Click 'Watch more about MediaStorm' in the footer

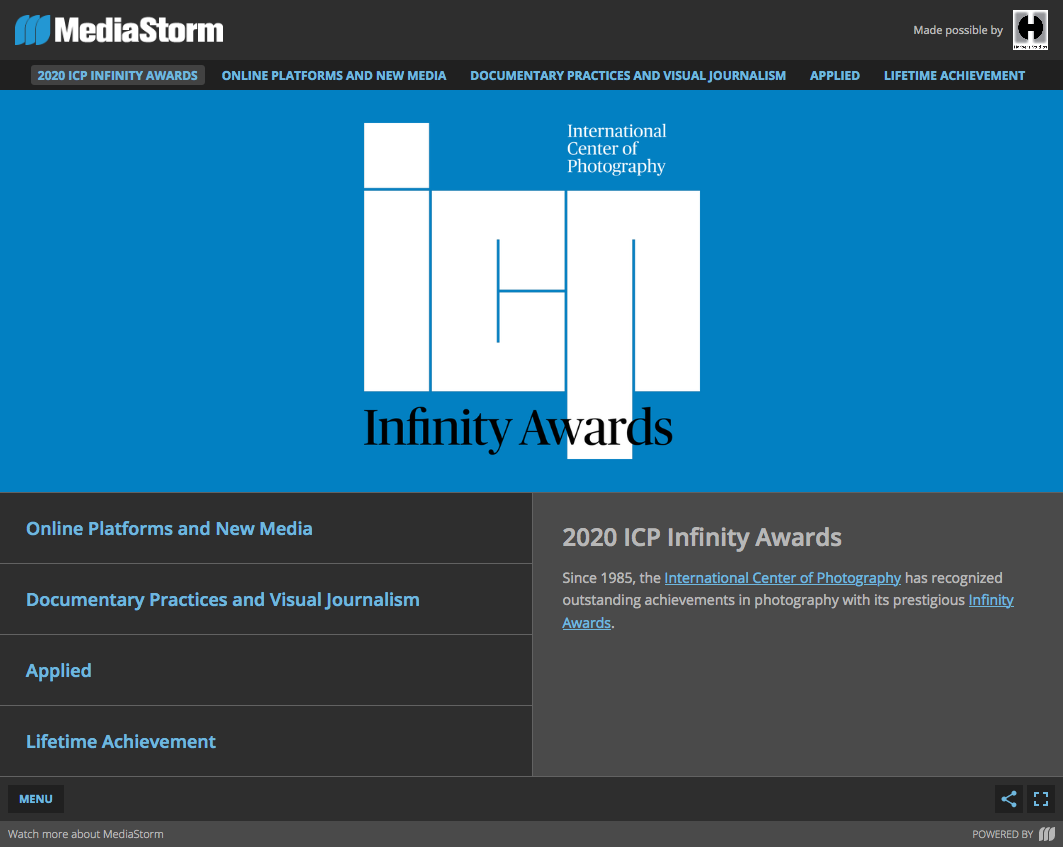tap(85, 833)
